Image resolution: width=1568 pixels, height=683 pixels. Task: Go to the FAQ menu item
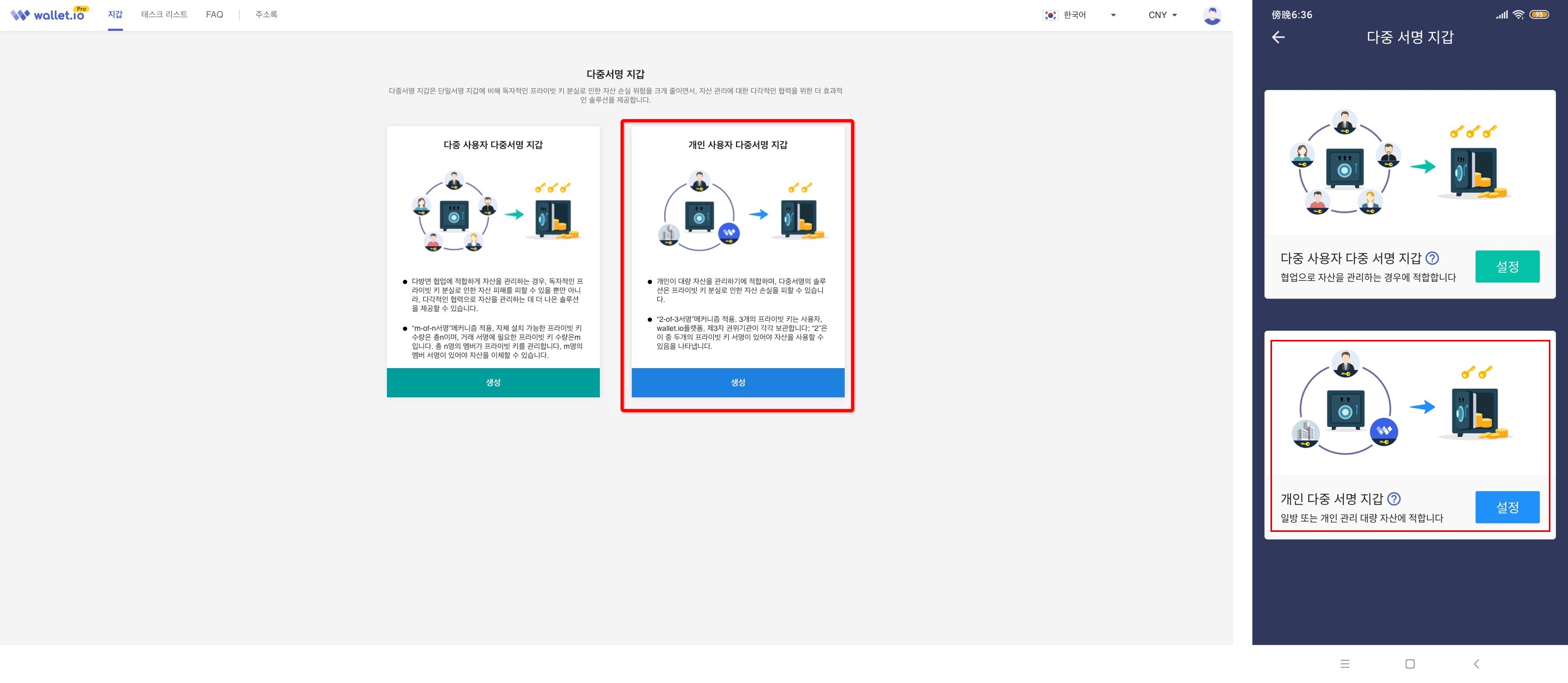pos(214,14)
